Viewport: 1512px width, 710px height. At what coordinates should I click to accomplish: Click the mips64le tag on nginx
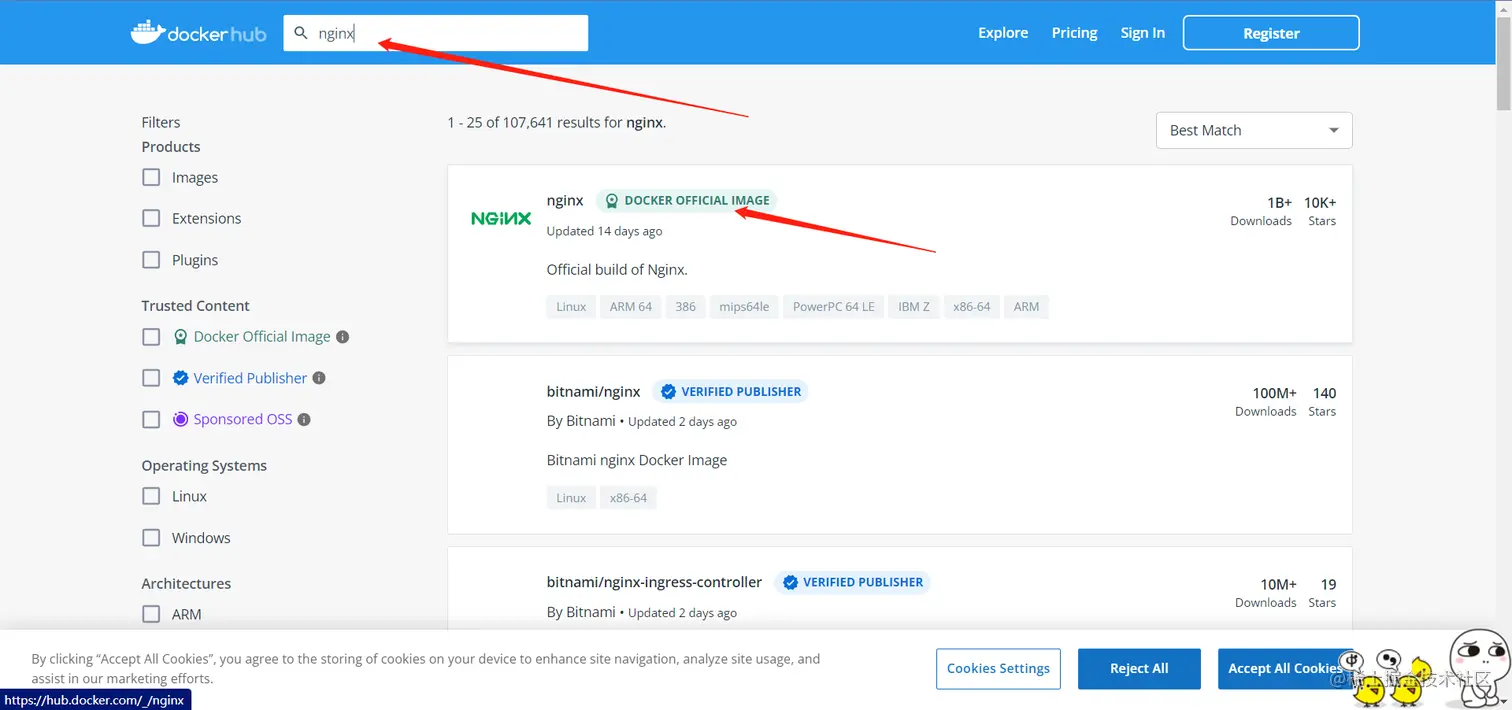click(x=744, y=307)
